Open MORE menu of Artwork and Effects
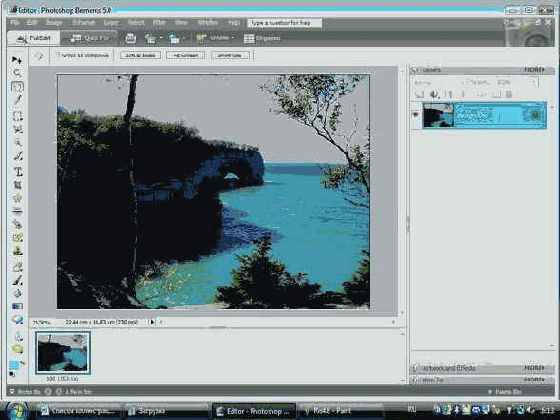The image size is (560, 420). pos(534,368)
